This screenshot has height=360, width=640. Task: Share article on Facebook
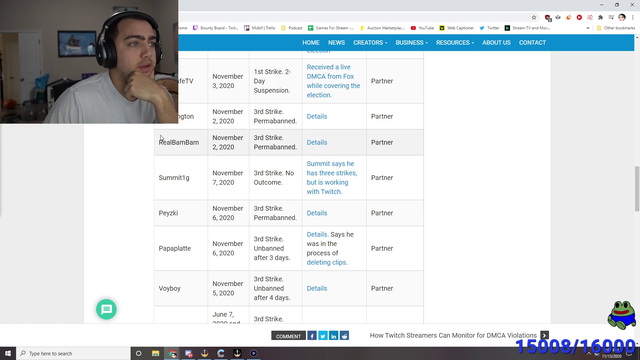pos(312,336)
